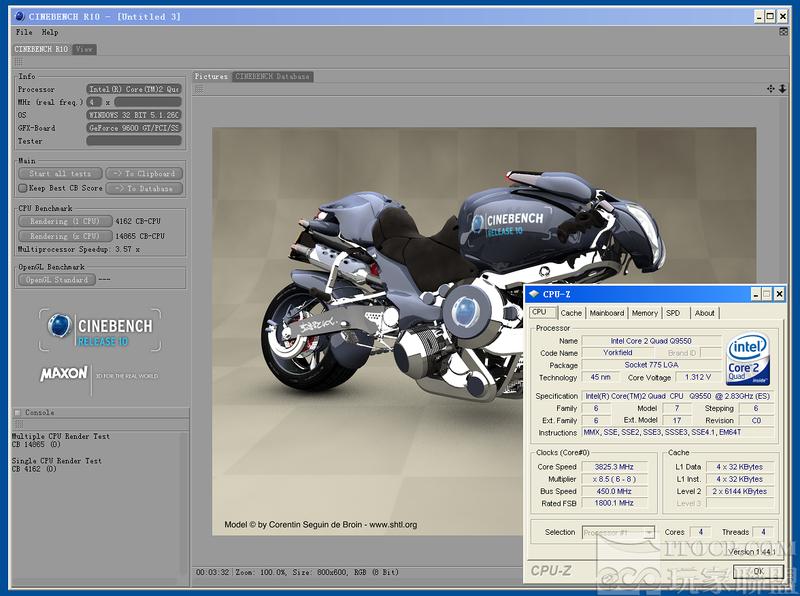Click the Tester name field
The height and width of the screenshot is (596, 800).
134,141
